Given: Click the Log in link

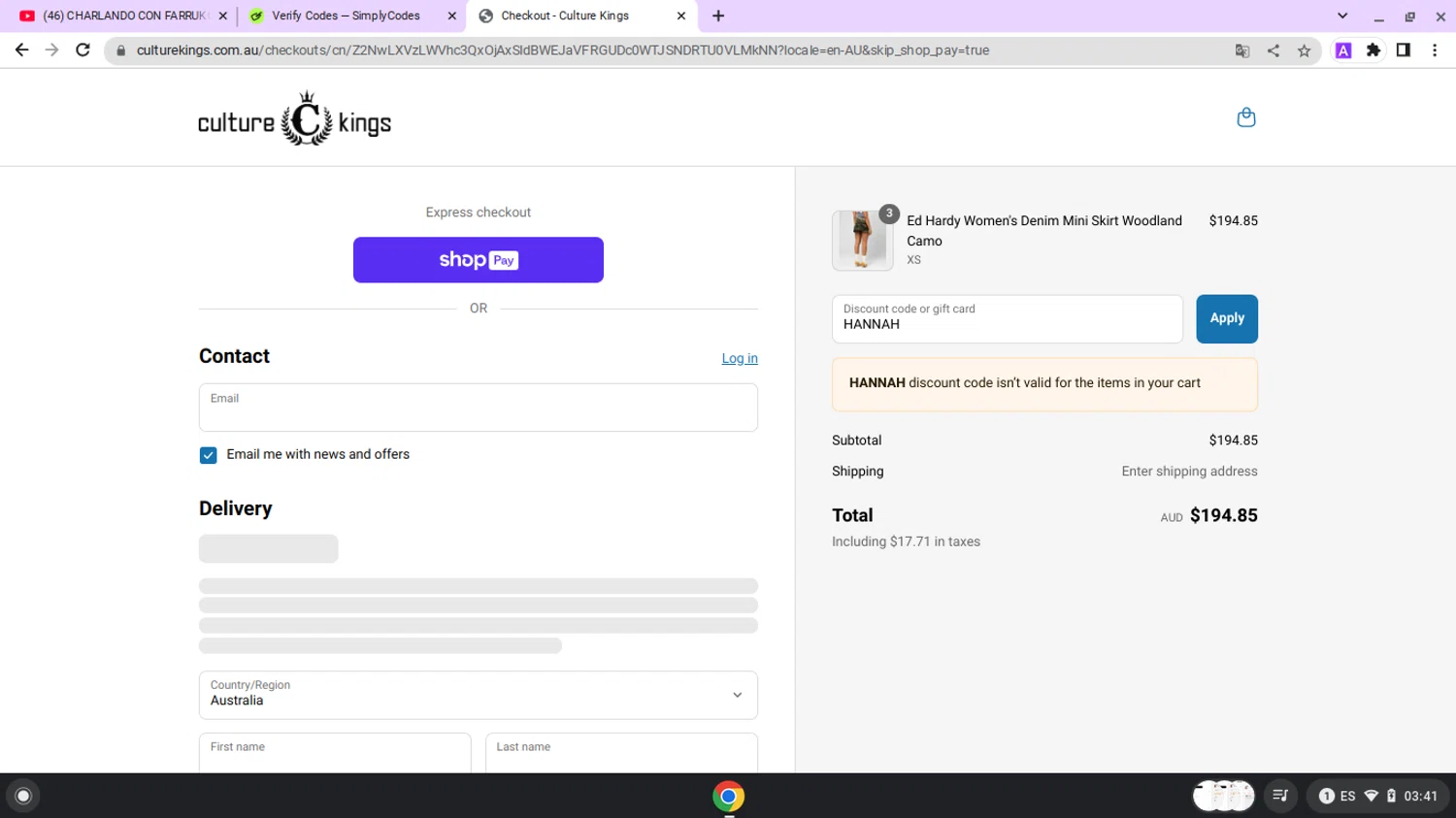Looking at the screenshot, I should (740, 358).
